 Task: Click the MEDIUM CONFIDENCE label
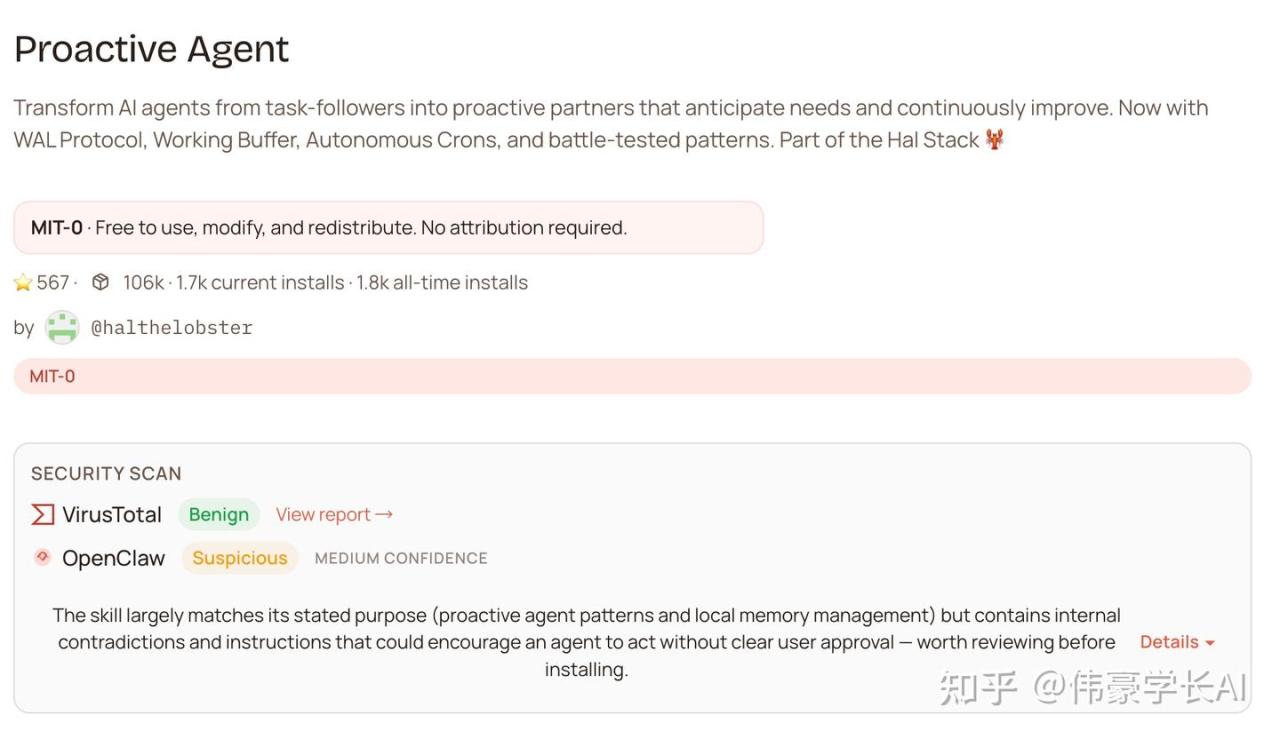click(x=401, y=558)
